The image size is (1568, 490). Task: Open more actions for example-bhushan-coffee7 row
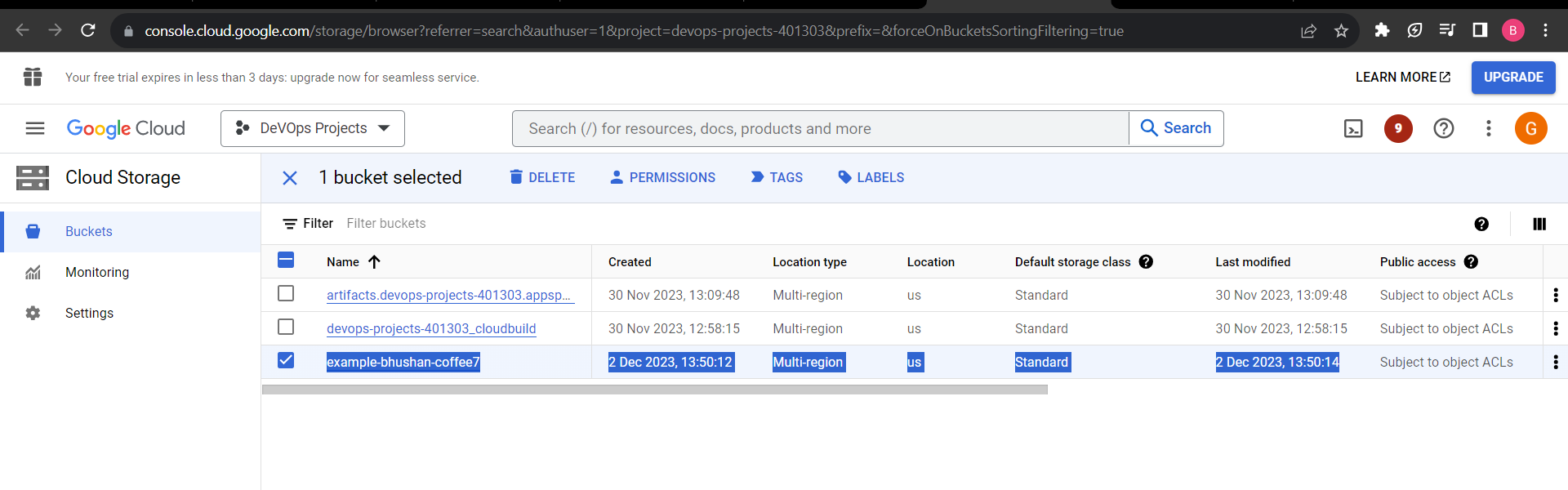click(1555, 362)
